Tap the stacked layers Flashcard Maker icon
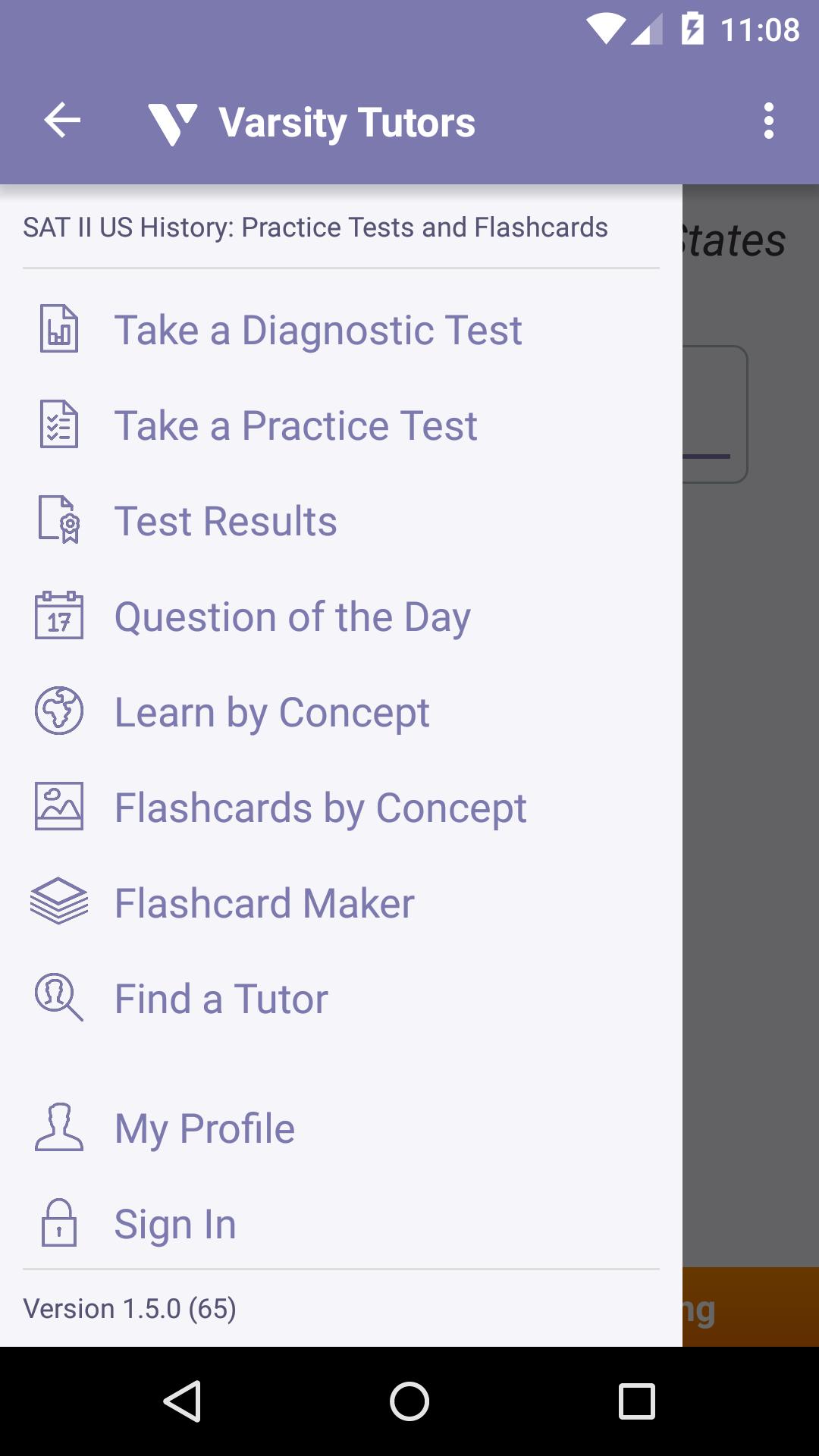 point(59,902)
